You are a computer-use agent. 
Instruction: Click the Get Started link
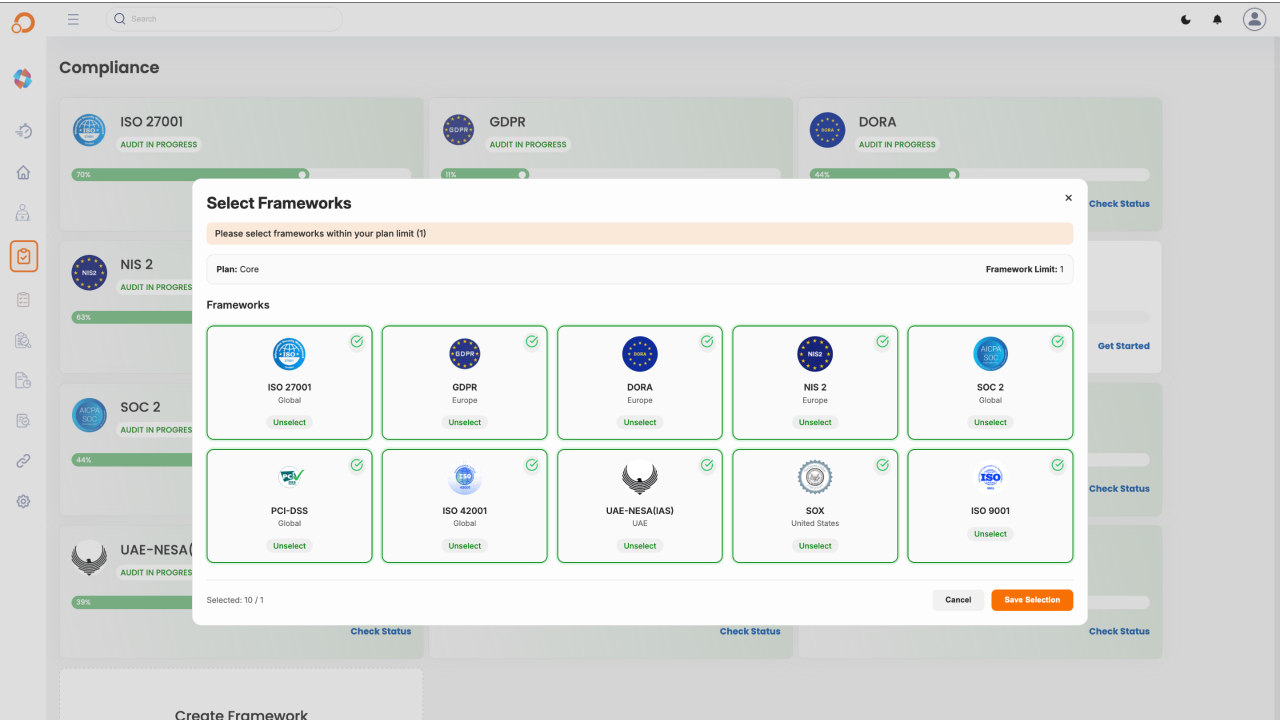click(x=1124, y=346)
